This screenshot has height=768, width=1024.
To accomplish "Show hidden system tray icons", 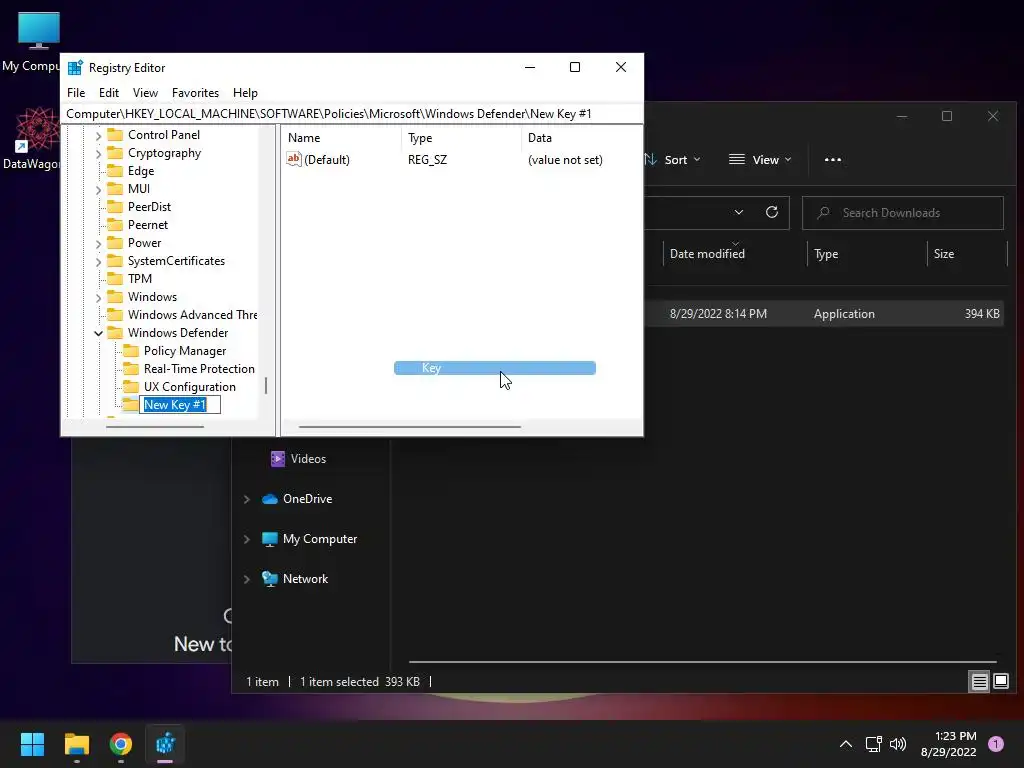I will point(846,744).
